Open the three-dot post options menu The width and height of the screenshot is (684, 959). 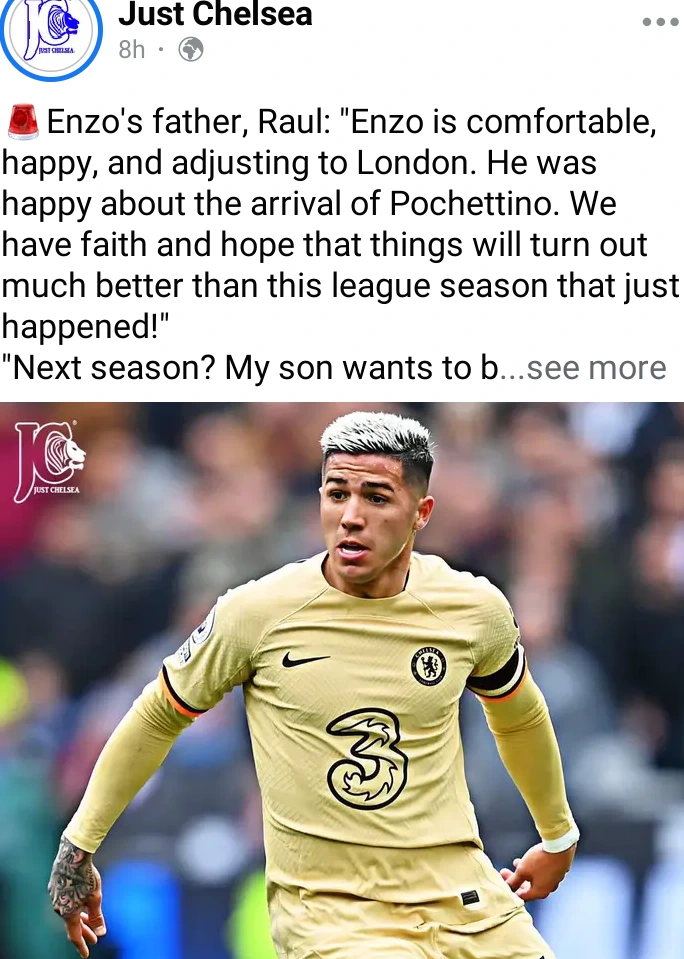tap(660, 22)
